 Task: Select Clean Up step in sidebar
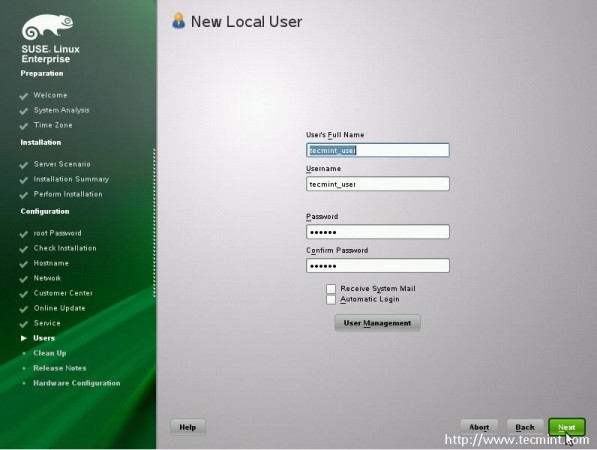49,353
